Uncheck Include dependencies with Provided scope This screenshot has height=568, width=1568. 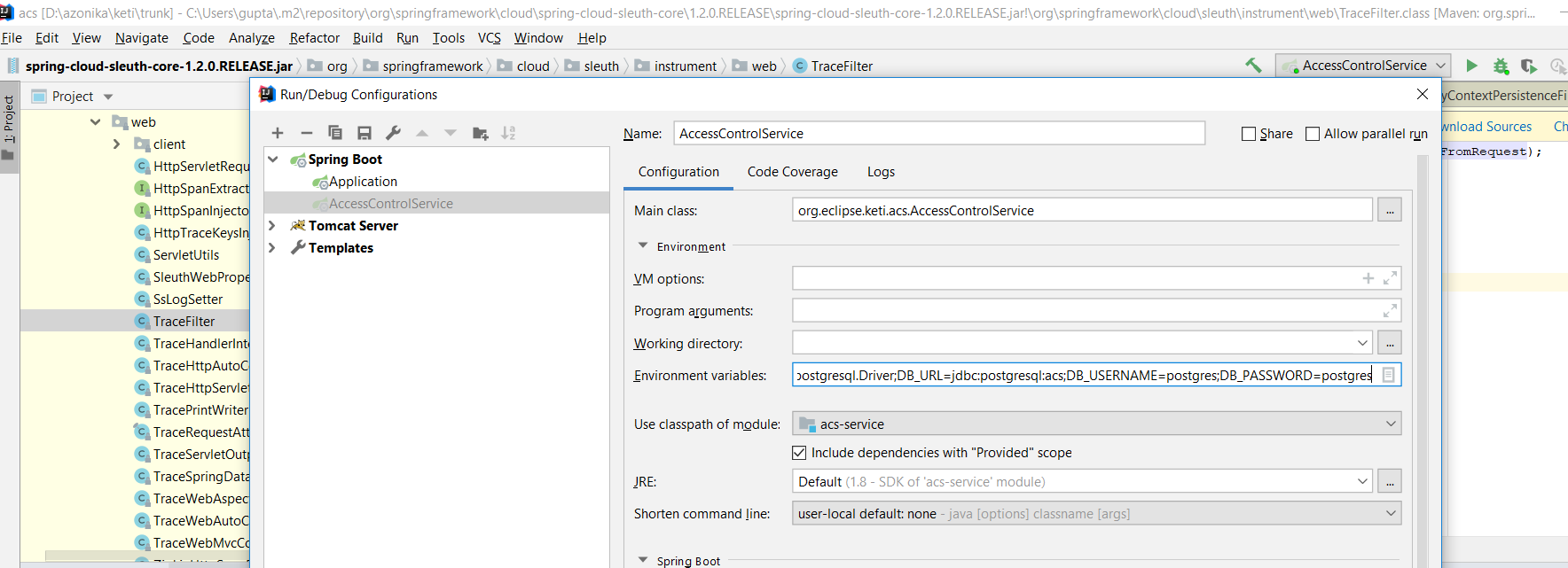pyautogui.click(x=799, y=453)
